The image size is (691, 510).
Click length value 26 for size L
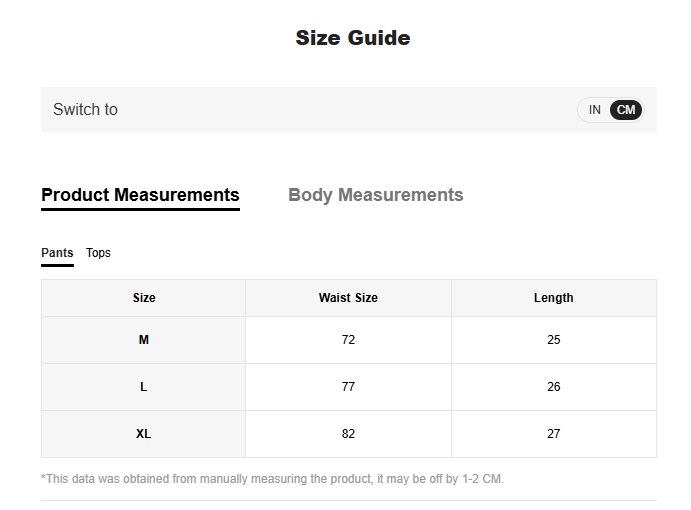(553, 387)
